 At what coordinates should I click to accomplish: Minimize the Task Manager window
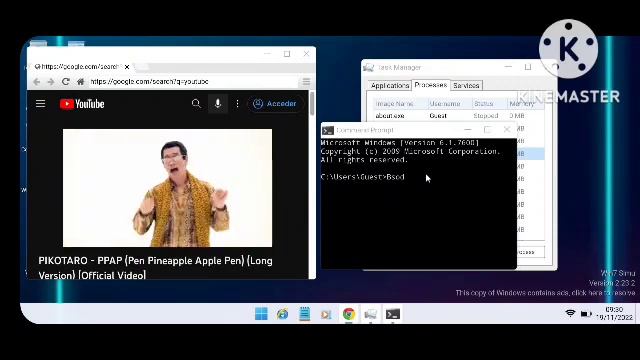click(508, 67)
